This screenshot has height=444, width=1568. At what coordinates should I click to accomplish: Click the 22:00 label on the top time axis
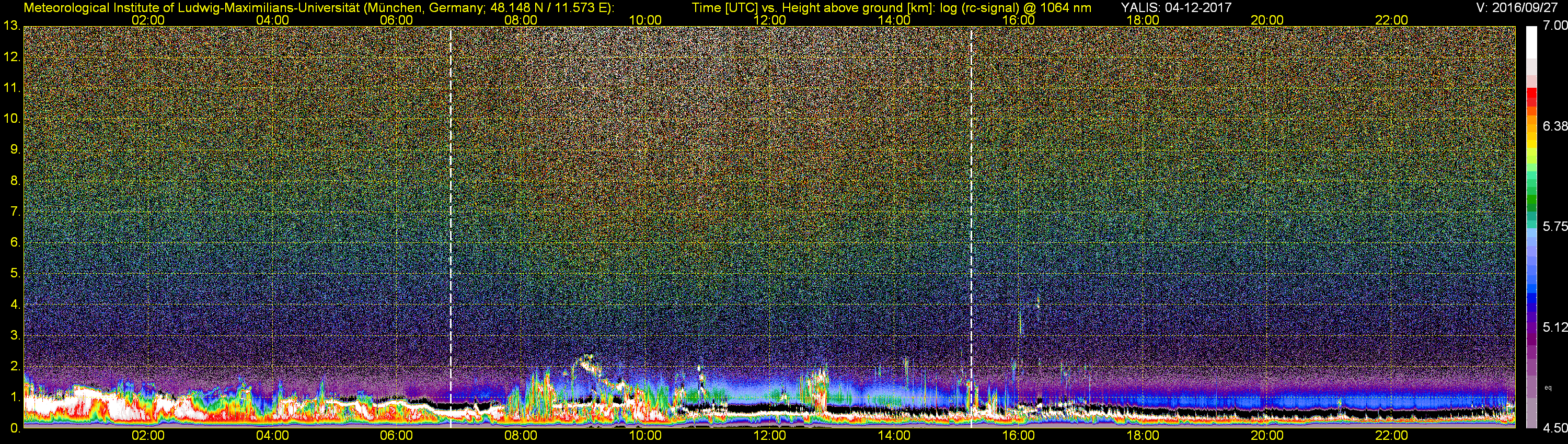click(1391, 20)
